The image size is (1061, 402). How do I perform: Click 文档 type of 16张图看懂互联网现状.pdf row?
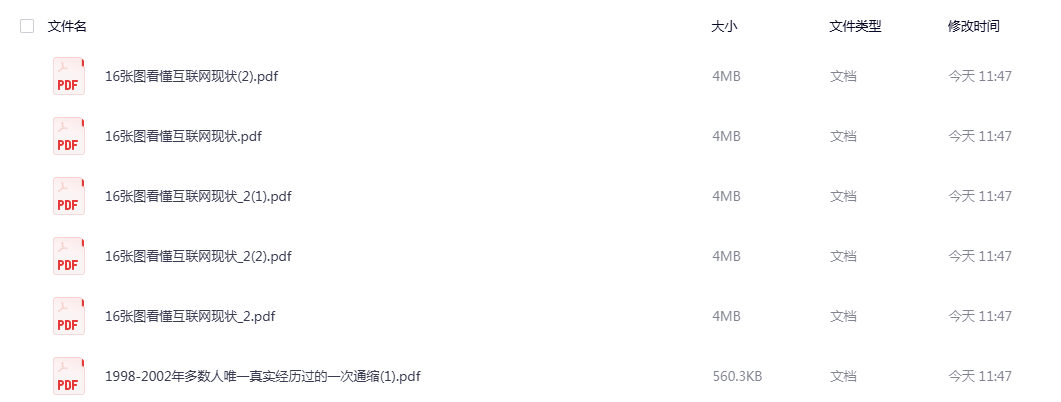pyautogui.click(x=843, y=137)
